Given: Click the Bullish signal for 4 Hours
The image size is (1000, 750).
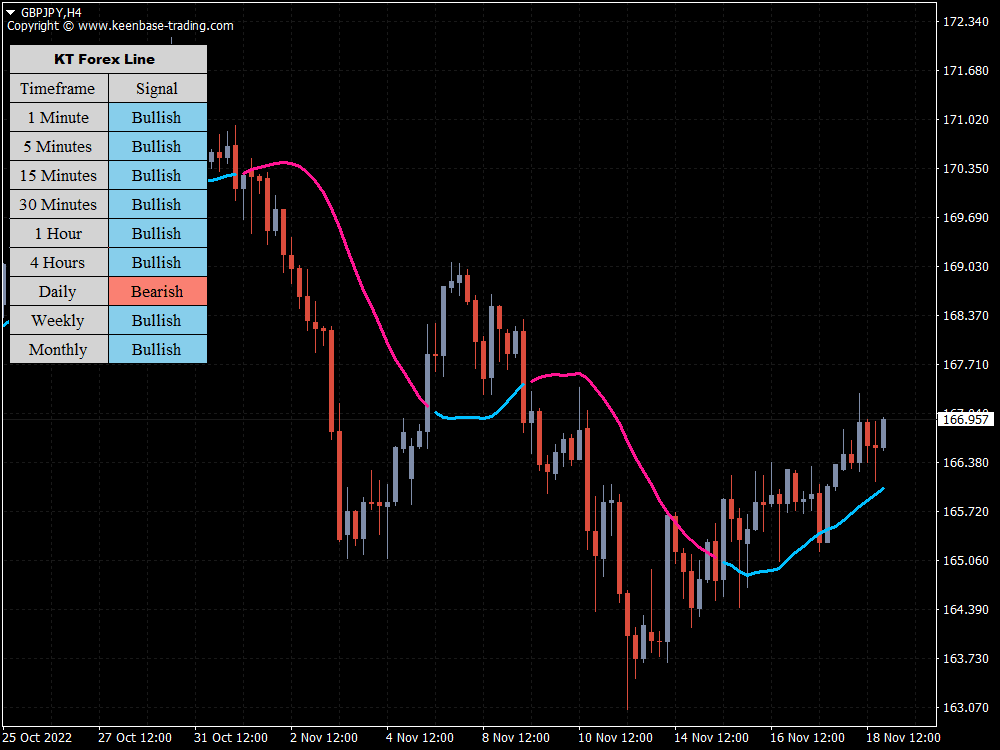Looking at the screenshot, I should 158,262.
